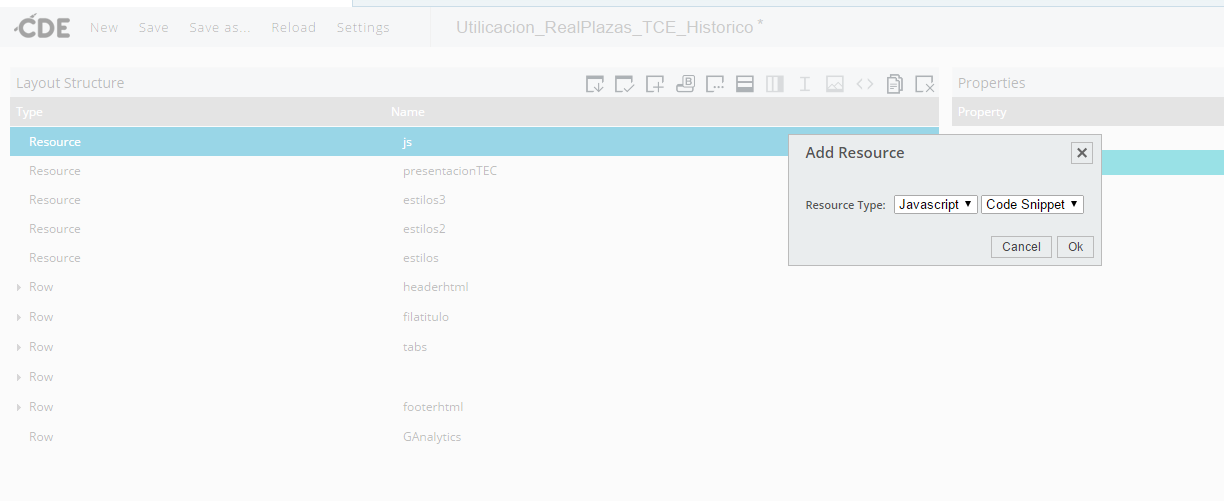This screenshot has width=1224, height=501.
Task: Select the estilos2 resource
Action: (474, 229)
